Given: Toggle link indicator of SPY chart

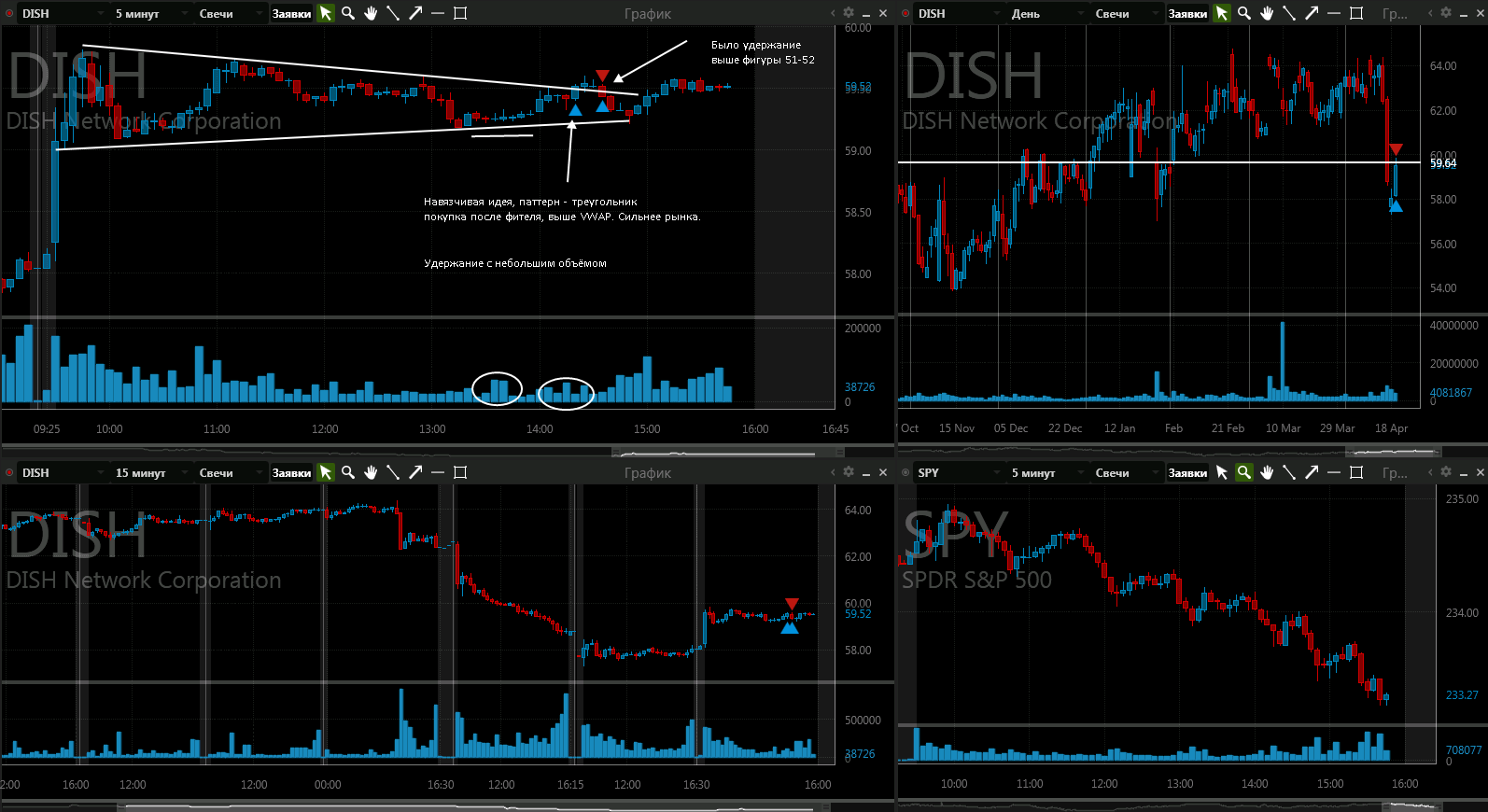Looking at the screenshot, I should (905, 472).
